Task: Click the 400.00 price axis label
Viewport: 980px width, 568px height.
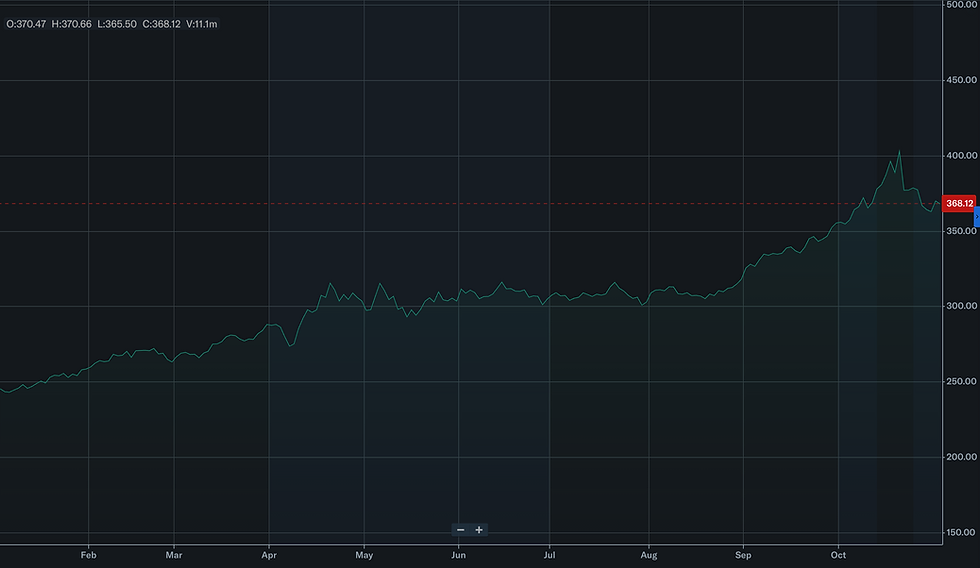Action: pyautogui.click(x=961, y=156)
